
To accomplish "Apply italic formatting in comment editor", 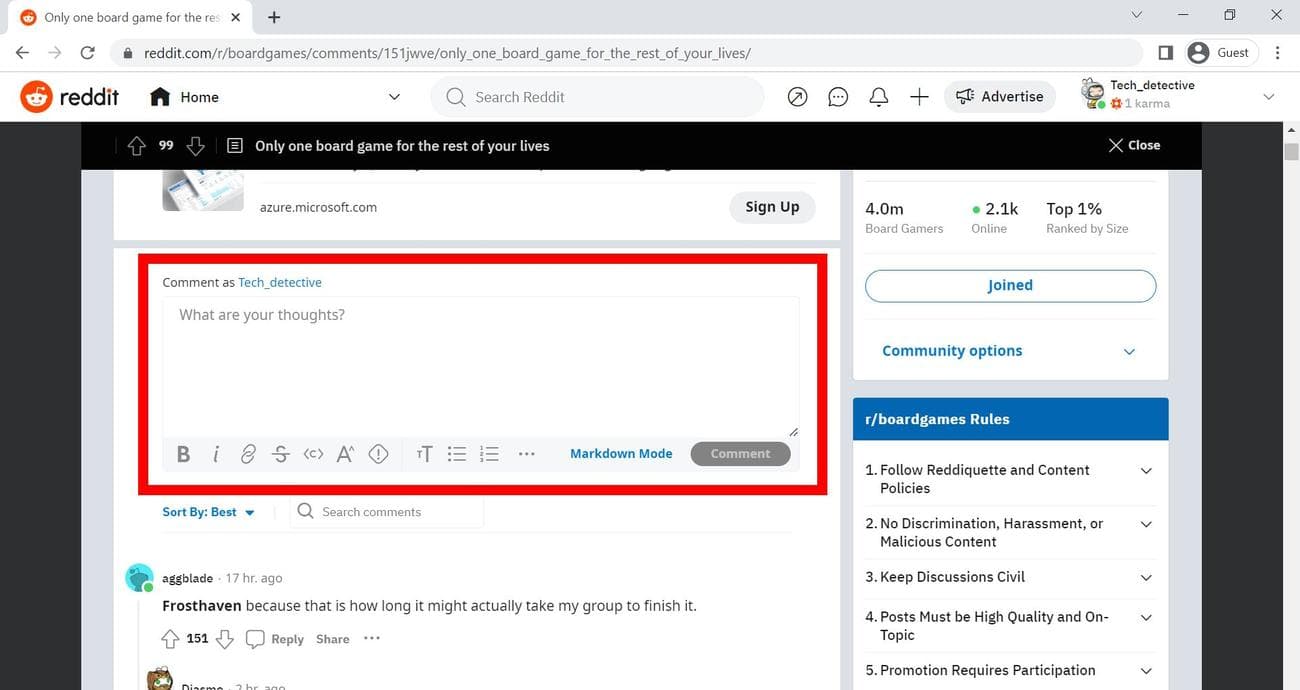I will pos(216,454).
